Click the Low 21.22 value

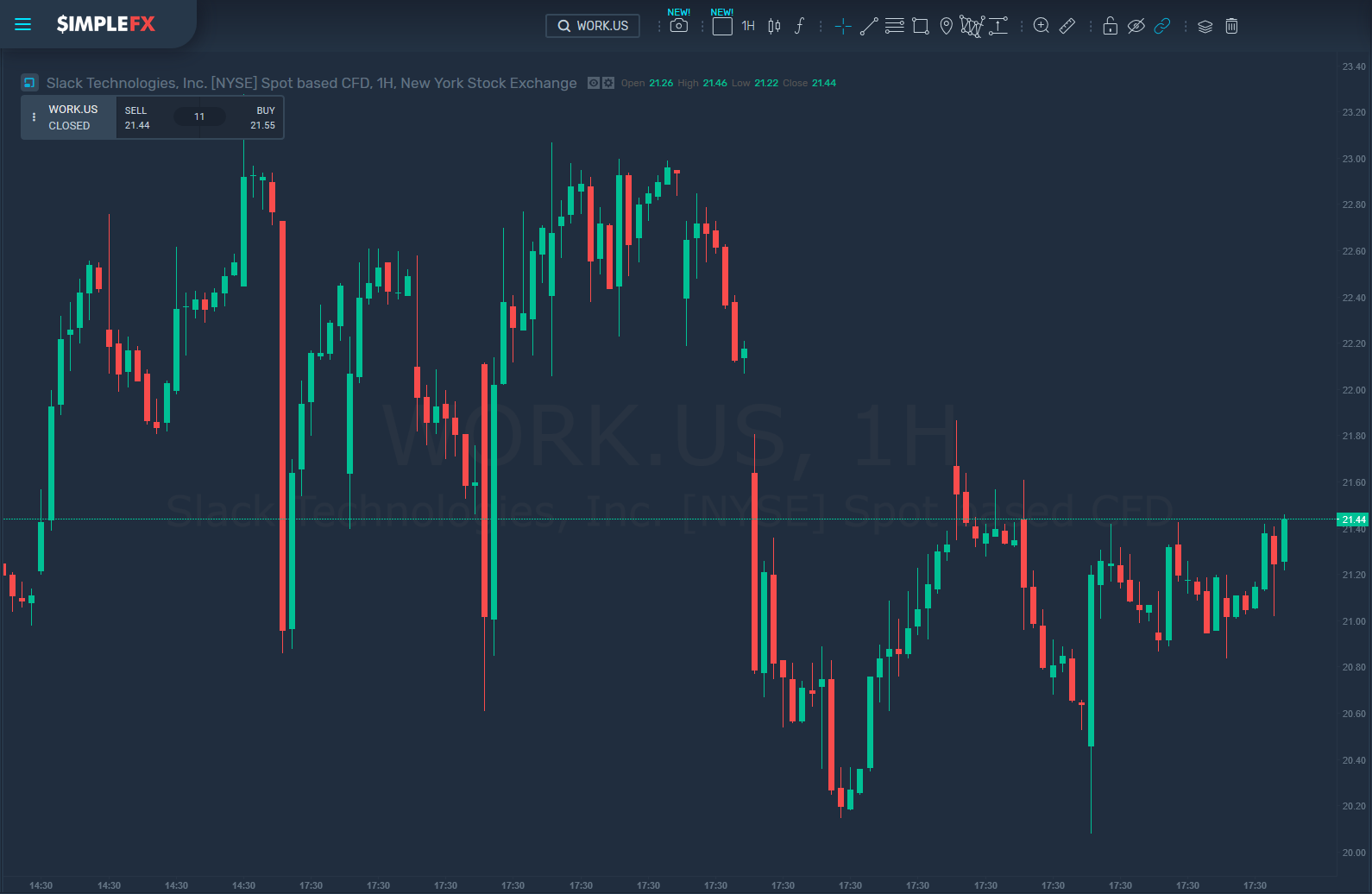click(766, 83)
